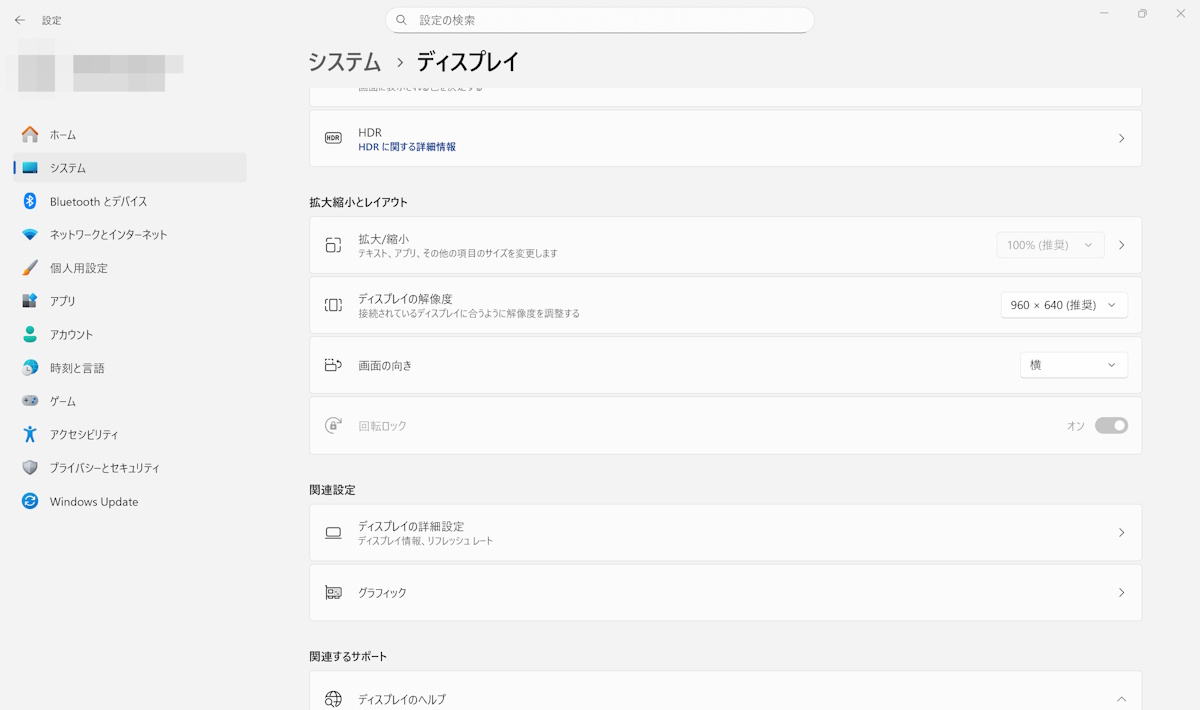Click the Accounts person icon

tap(30, 335)
